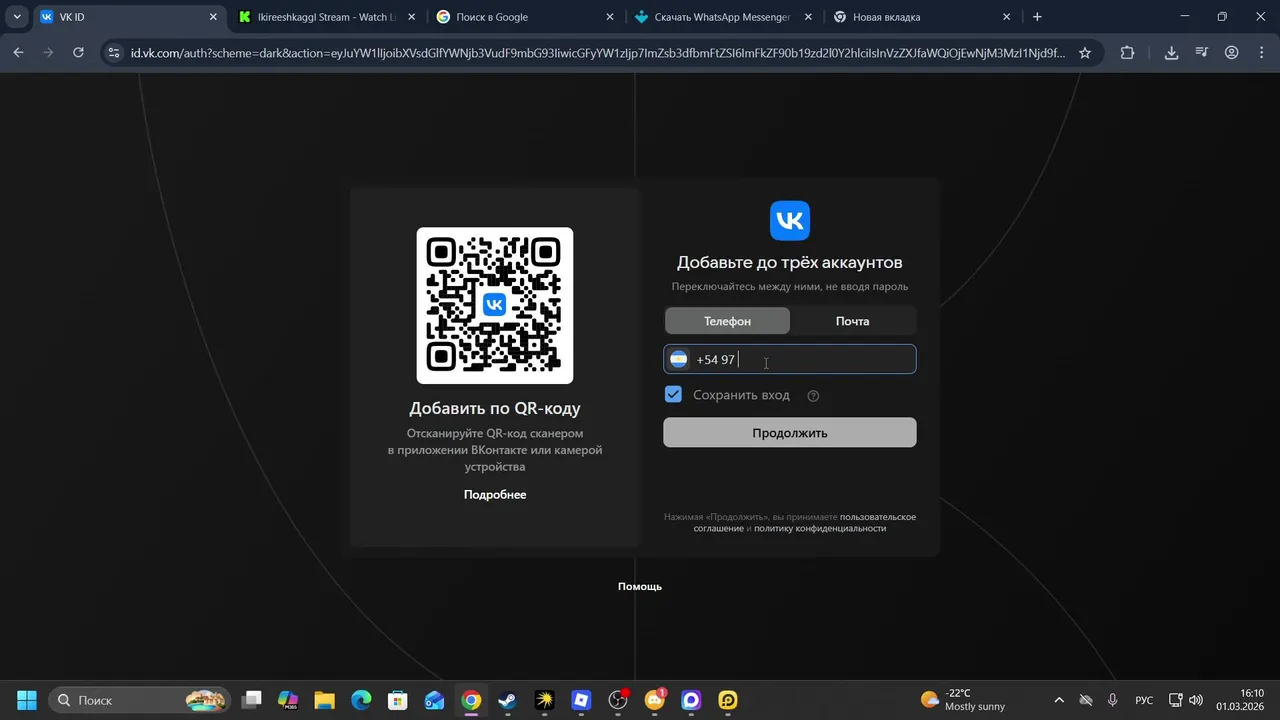Screen dimensions: 1280x720
Task: Open the Подробнее link under the QR code
Action: tap(495, 495)
